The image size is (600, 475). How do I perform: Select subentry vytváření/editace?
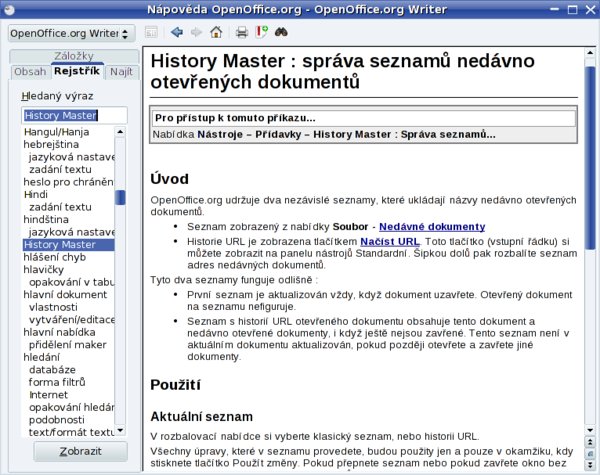coord(72,320)
